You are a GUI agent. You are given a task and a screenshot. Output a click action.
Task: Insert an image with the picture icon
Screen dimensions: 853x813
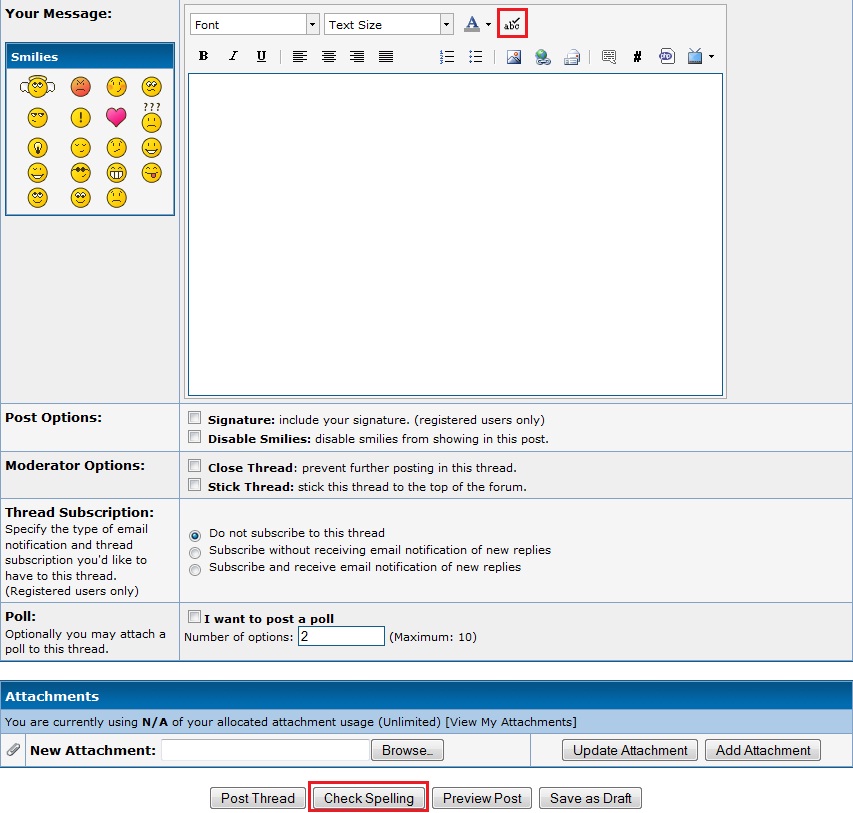point(513,57)
